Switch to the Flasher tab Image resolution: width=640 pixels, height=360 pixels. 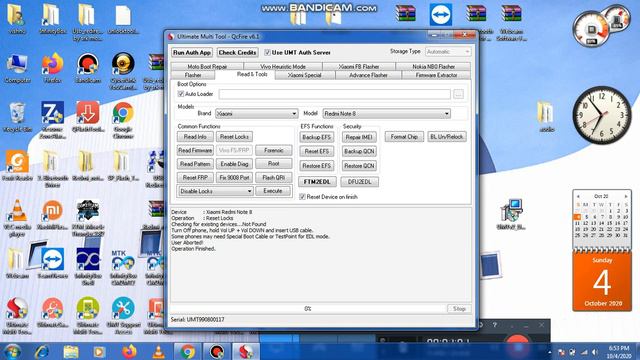pyautogui.click(x=193, y=75)
